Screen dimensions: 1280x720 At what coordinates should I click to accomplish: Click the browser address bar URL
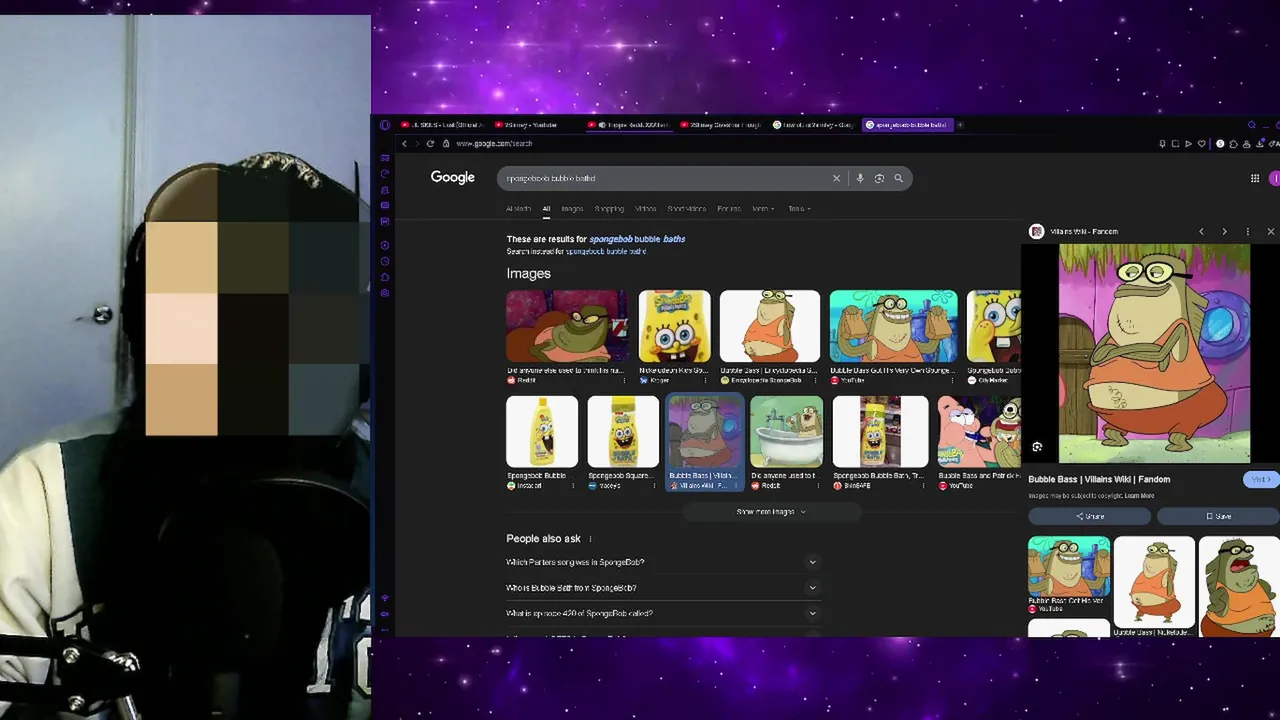click(494, 143)
